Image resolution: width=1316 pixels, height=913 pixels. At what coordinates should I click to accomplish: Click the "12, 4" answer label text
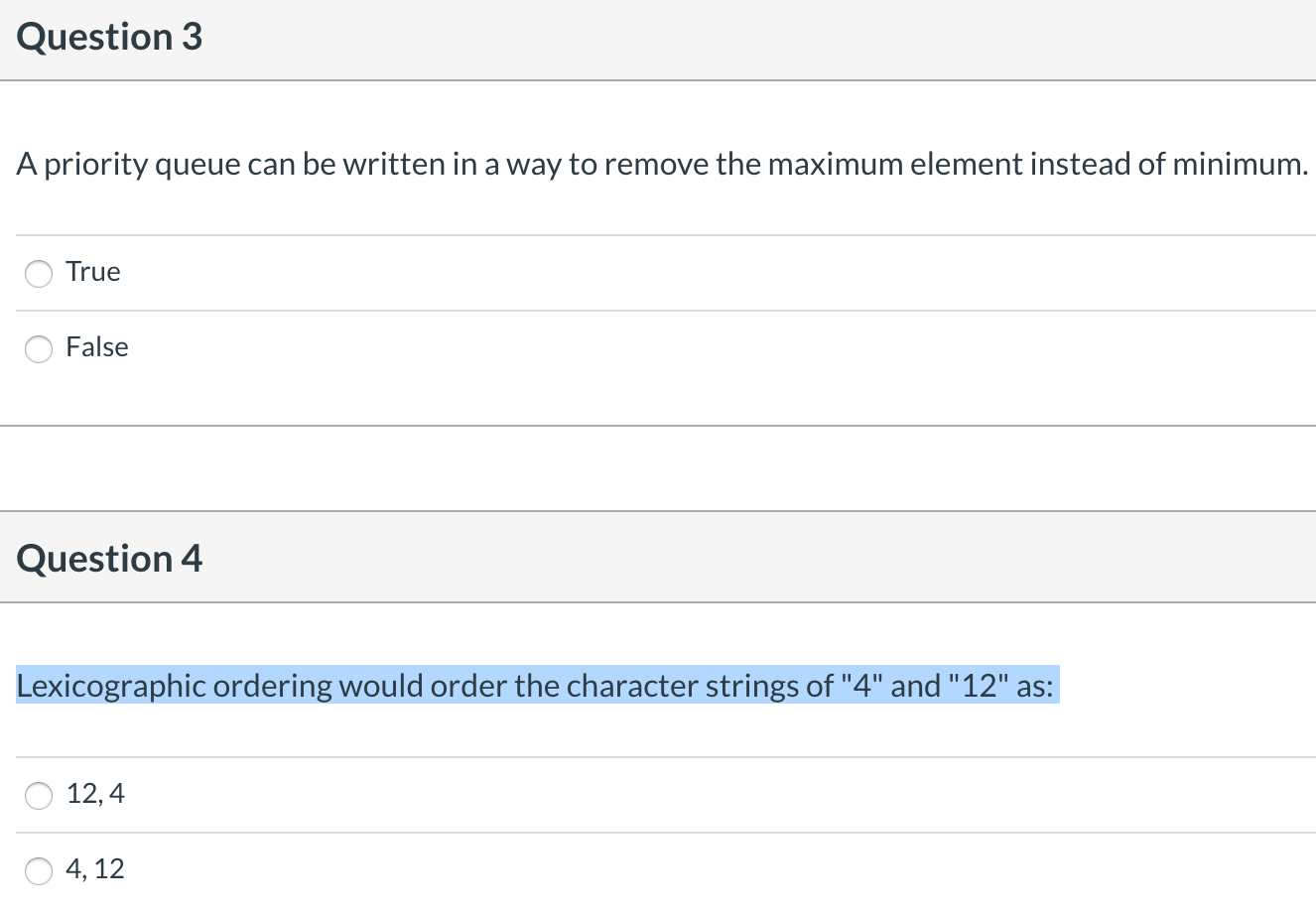click(95, 794)
